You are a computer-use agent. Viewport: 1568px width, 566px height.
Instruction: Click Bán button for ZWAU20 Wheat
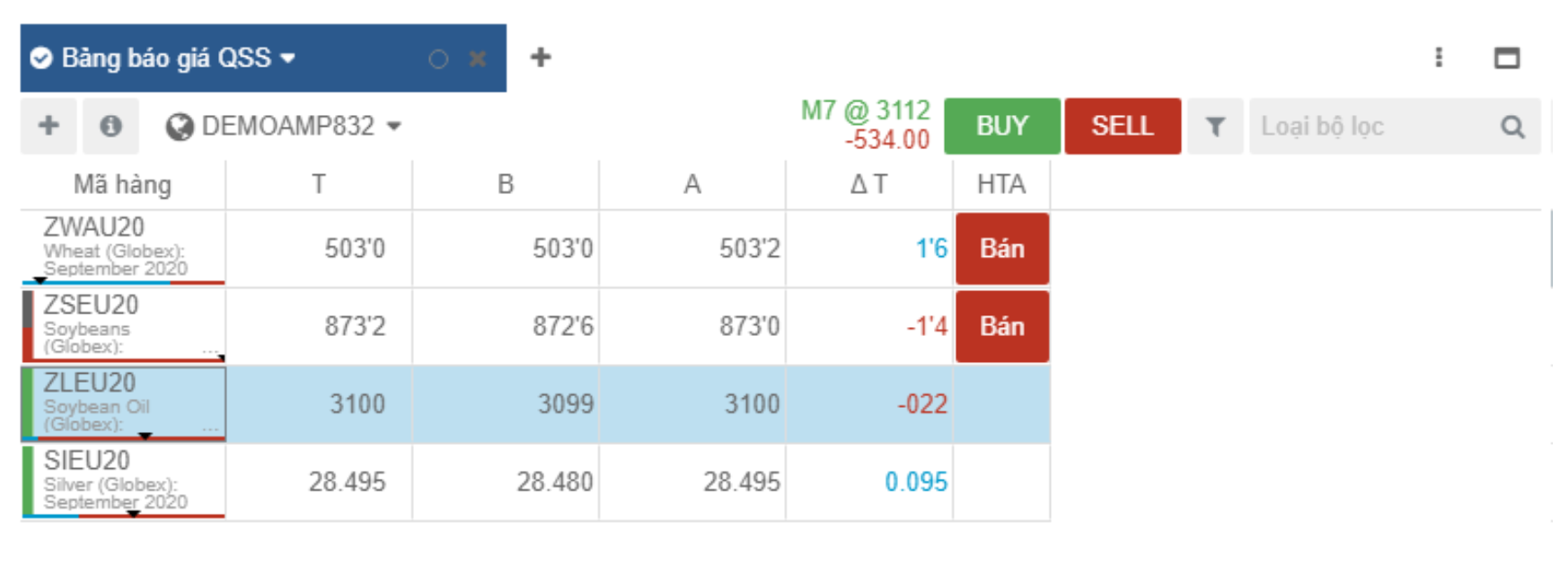tap(1001, 249)
